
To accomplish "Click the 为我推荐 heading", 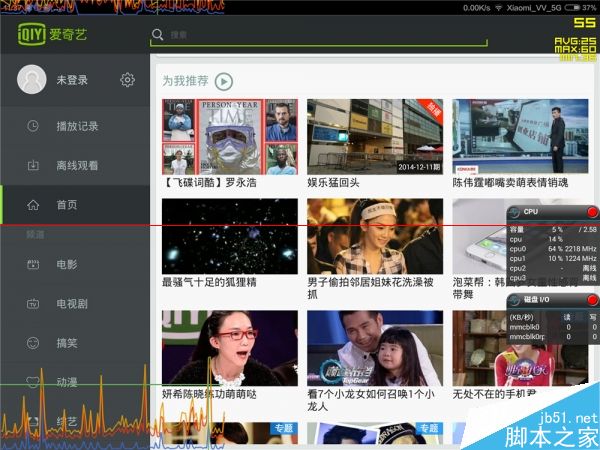I will pyautogui.click(x=185, y=81).
